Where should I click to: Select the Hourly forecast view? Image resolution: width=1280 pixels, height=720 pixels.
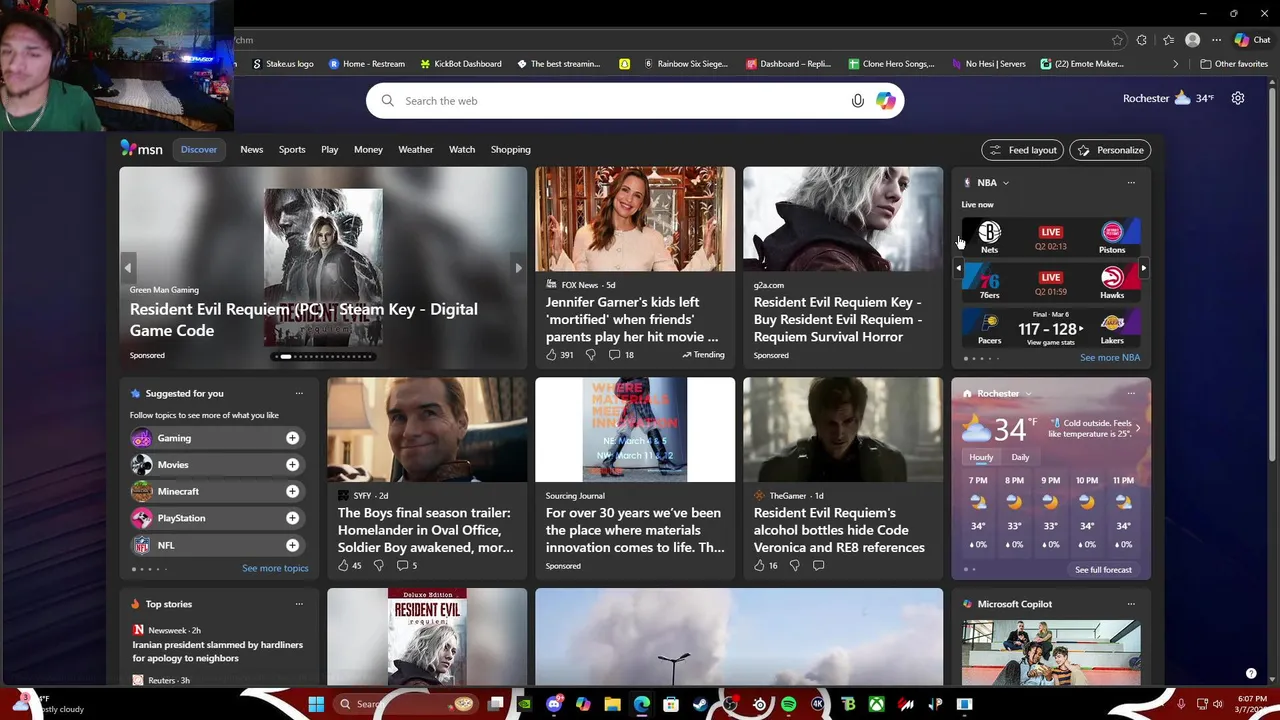click(981, 457)
